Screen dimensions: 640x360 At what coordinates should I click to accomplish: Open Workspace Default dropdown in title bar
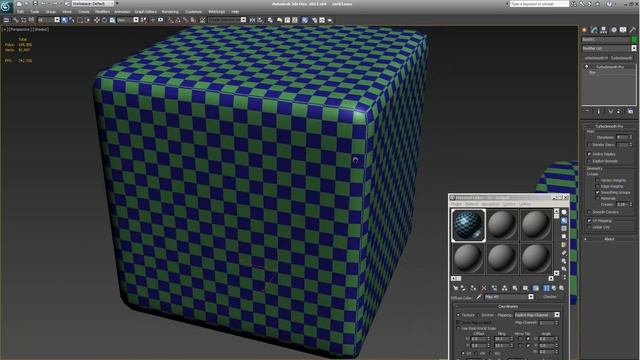[x=93, y=4]
